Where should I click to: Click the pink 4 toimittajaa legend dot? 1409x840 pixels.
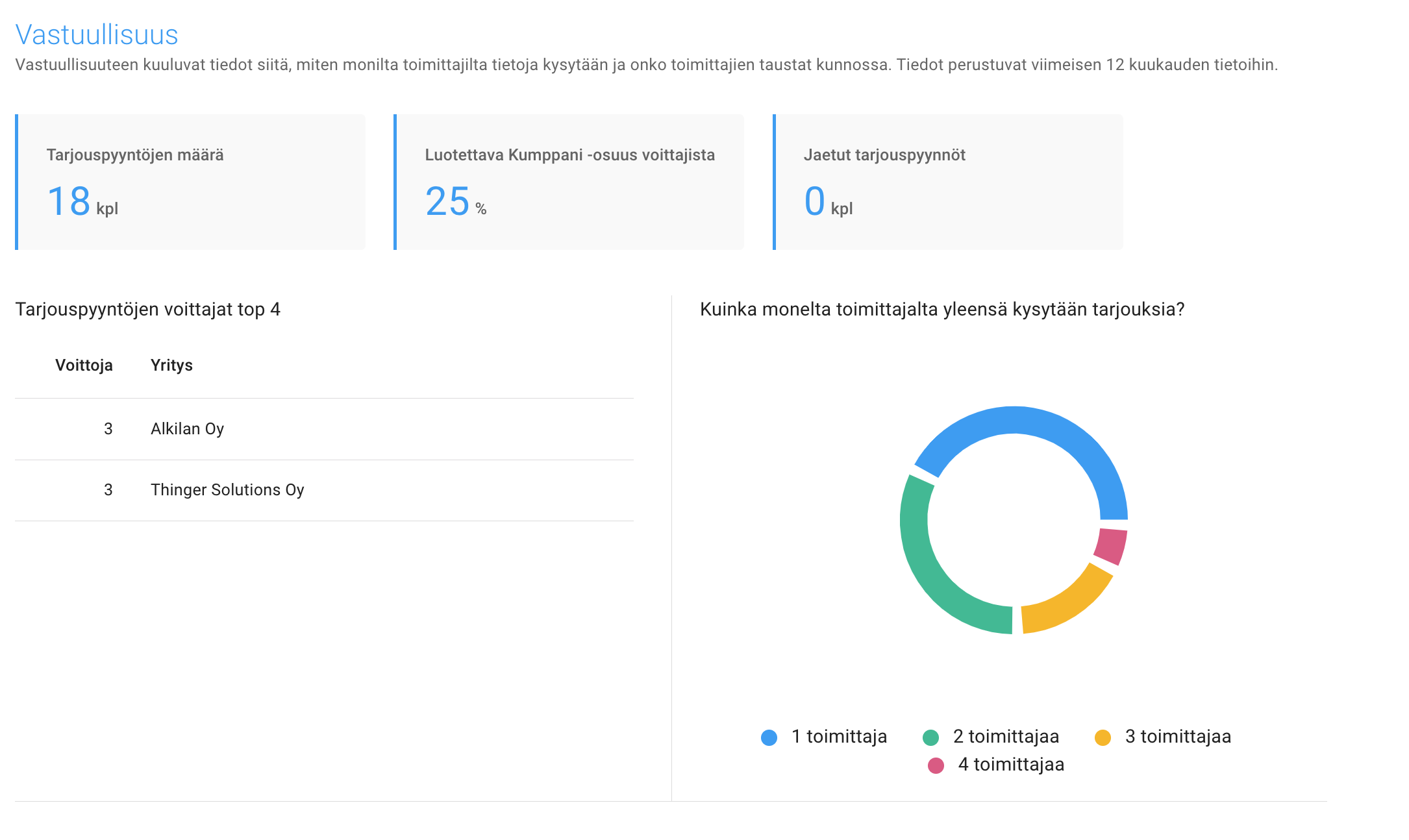coord(936,765)
